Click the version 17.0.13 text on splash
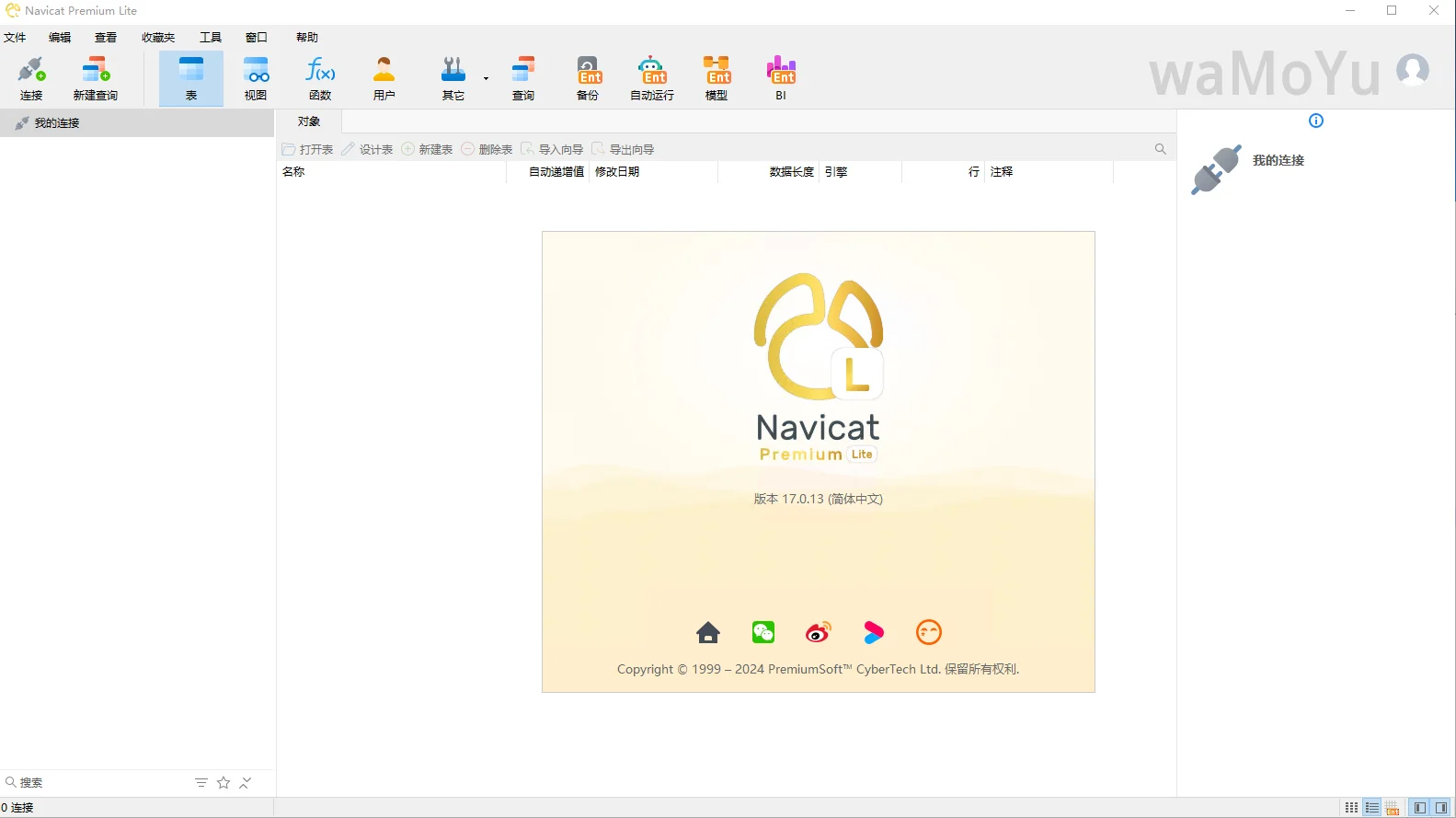Viewport: 1456px width, 818px height. click(x=818, y=499)
